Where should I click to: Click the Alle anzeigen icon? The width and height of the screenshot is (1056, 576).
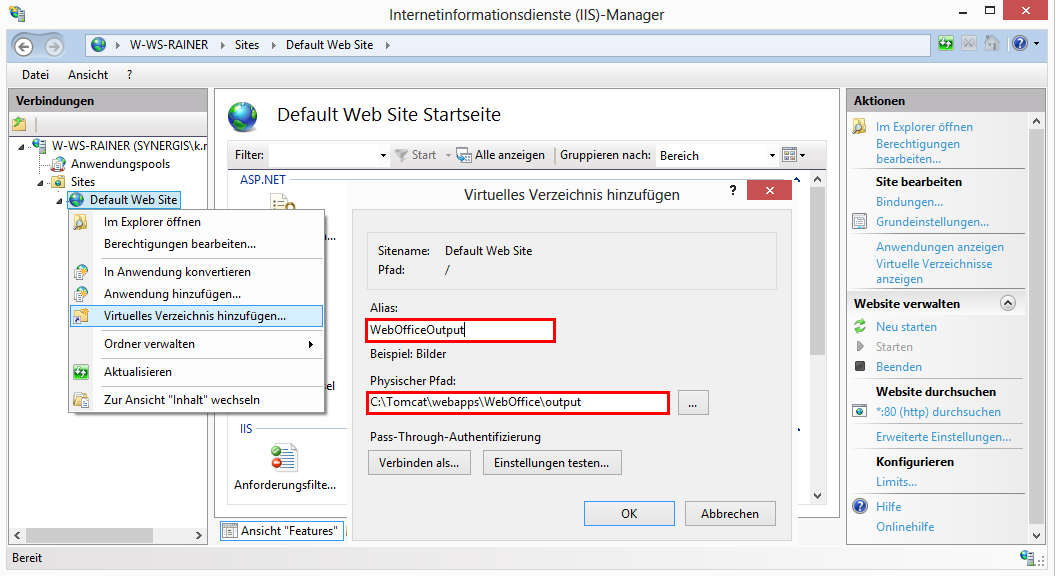(x=463, y=155)
